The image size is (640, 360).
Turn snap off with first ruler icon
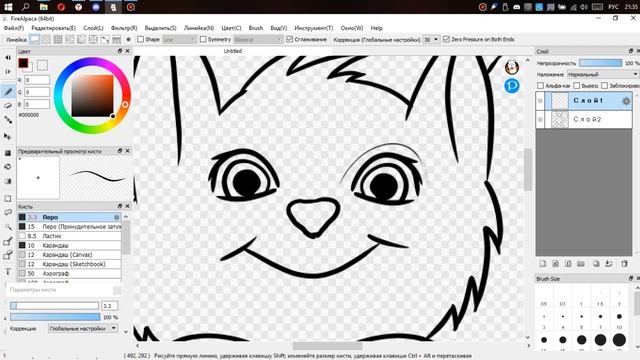pyautogui.click(x=35, y=40)
